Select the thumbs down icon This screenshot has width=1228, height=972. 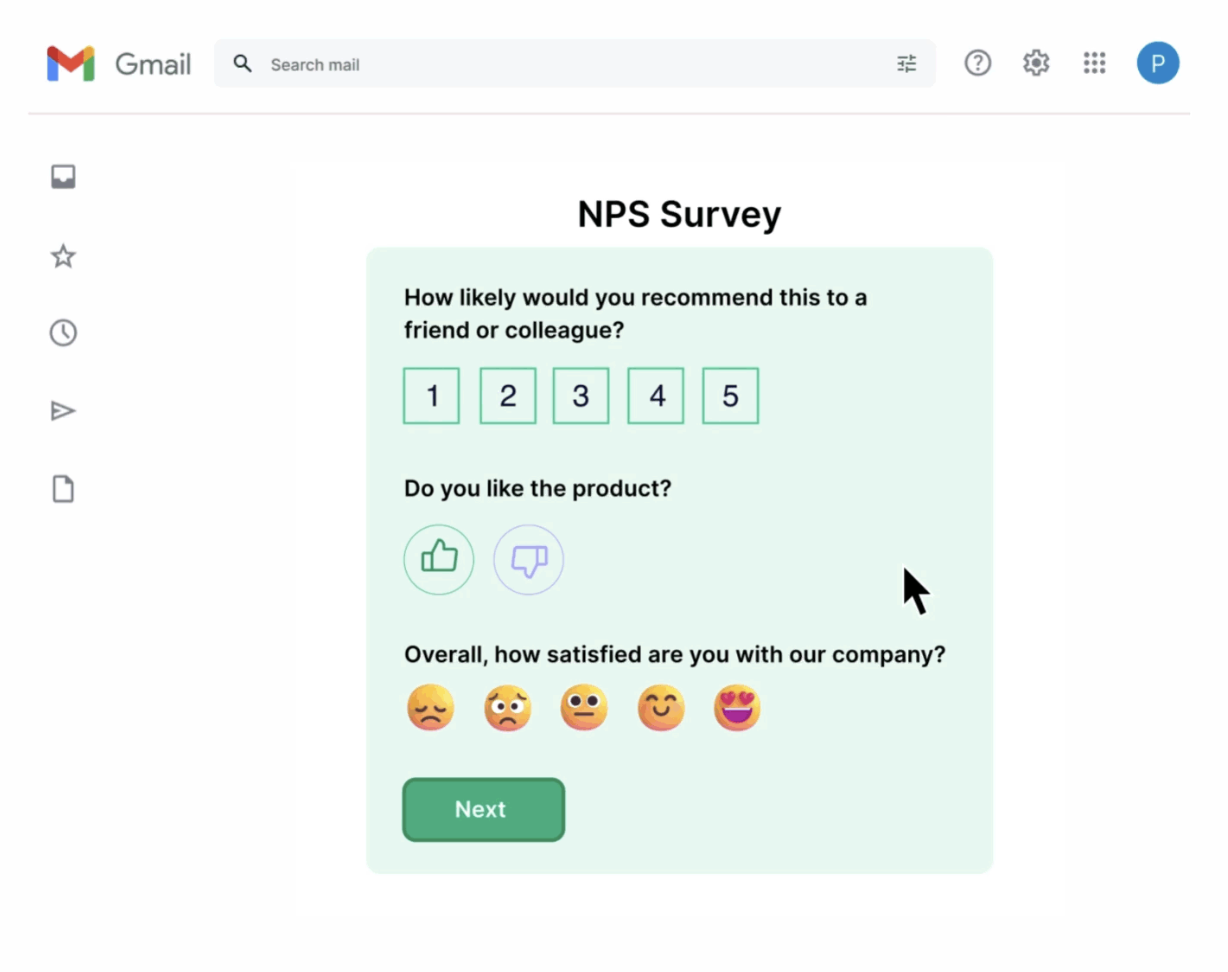529,560
